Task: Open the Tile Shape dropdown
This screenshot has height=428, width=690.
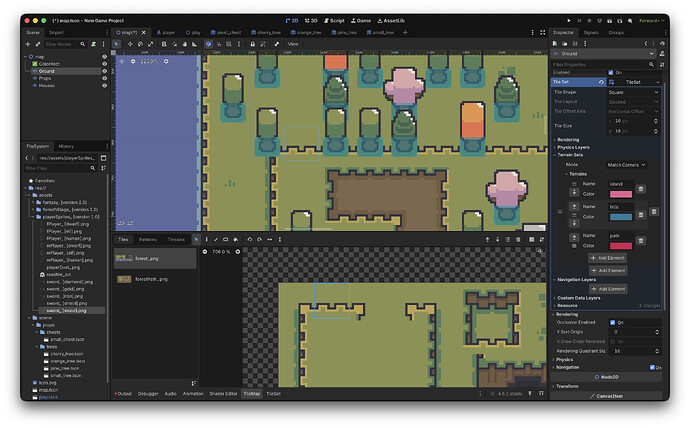Action: (633, 92)
